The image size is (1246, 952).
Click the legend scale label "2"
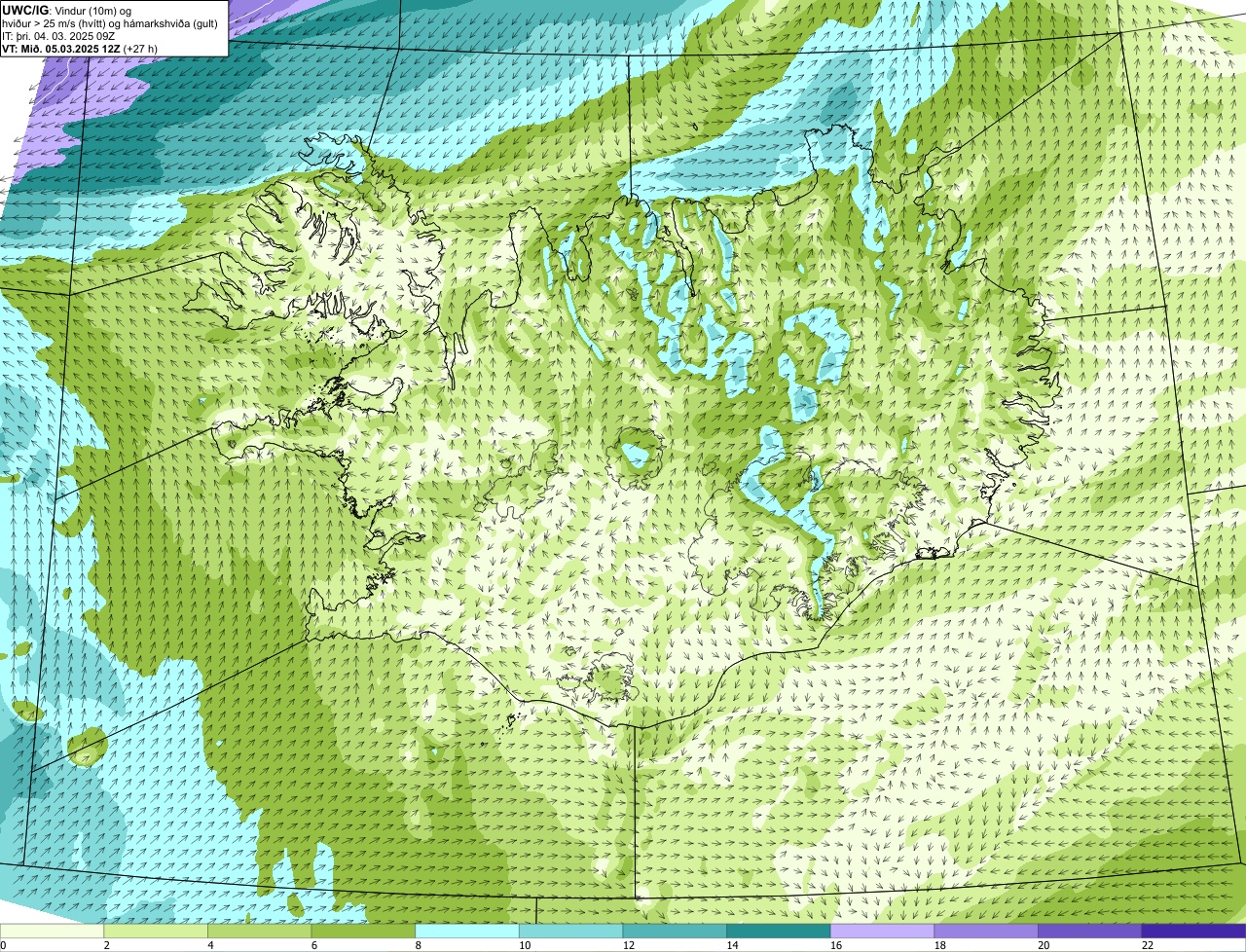106,945
